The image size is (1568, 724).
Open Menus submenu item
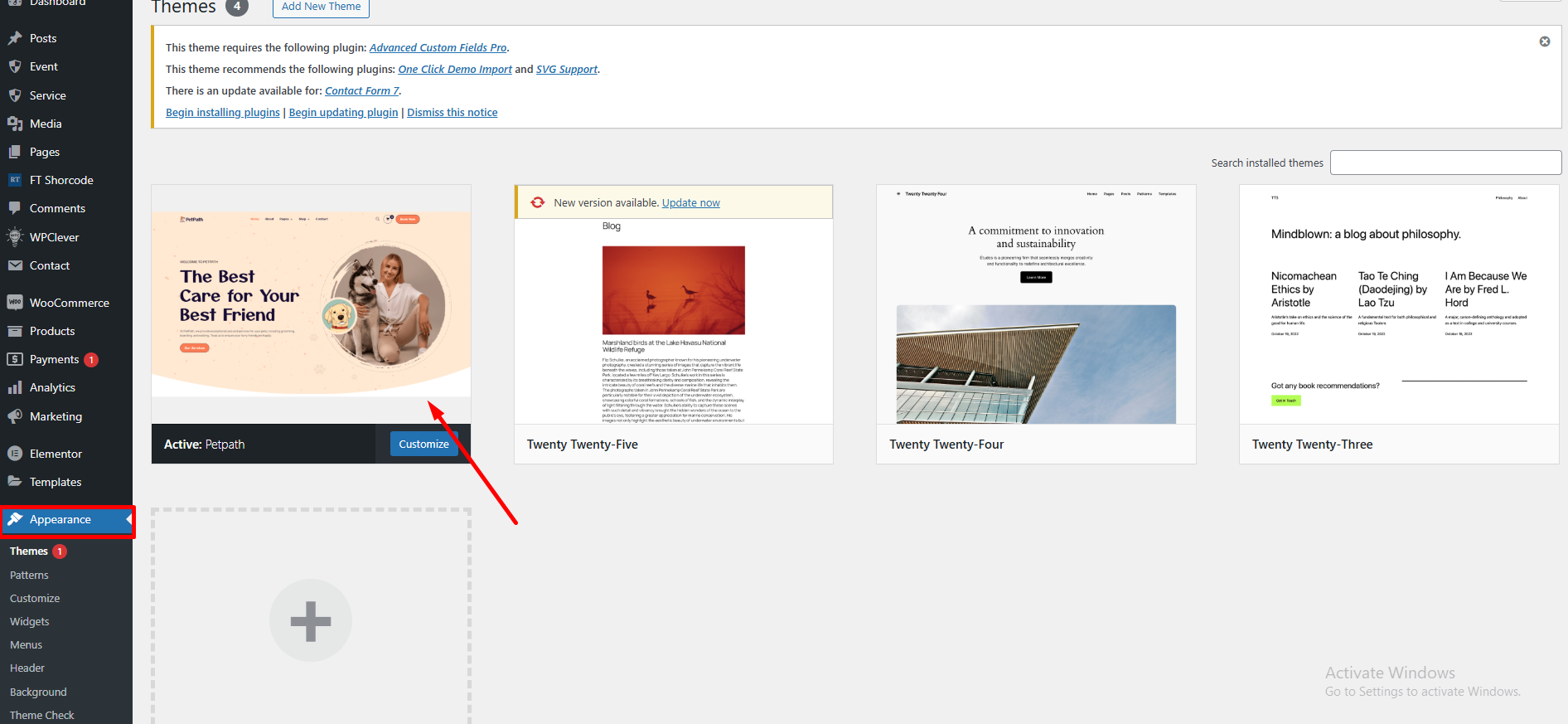point(26,644)
